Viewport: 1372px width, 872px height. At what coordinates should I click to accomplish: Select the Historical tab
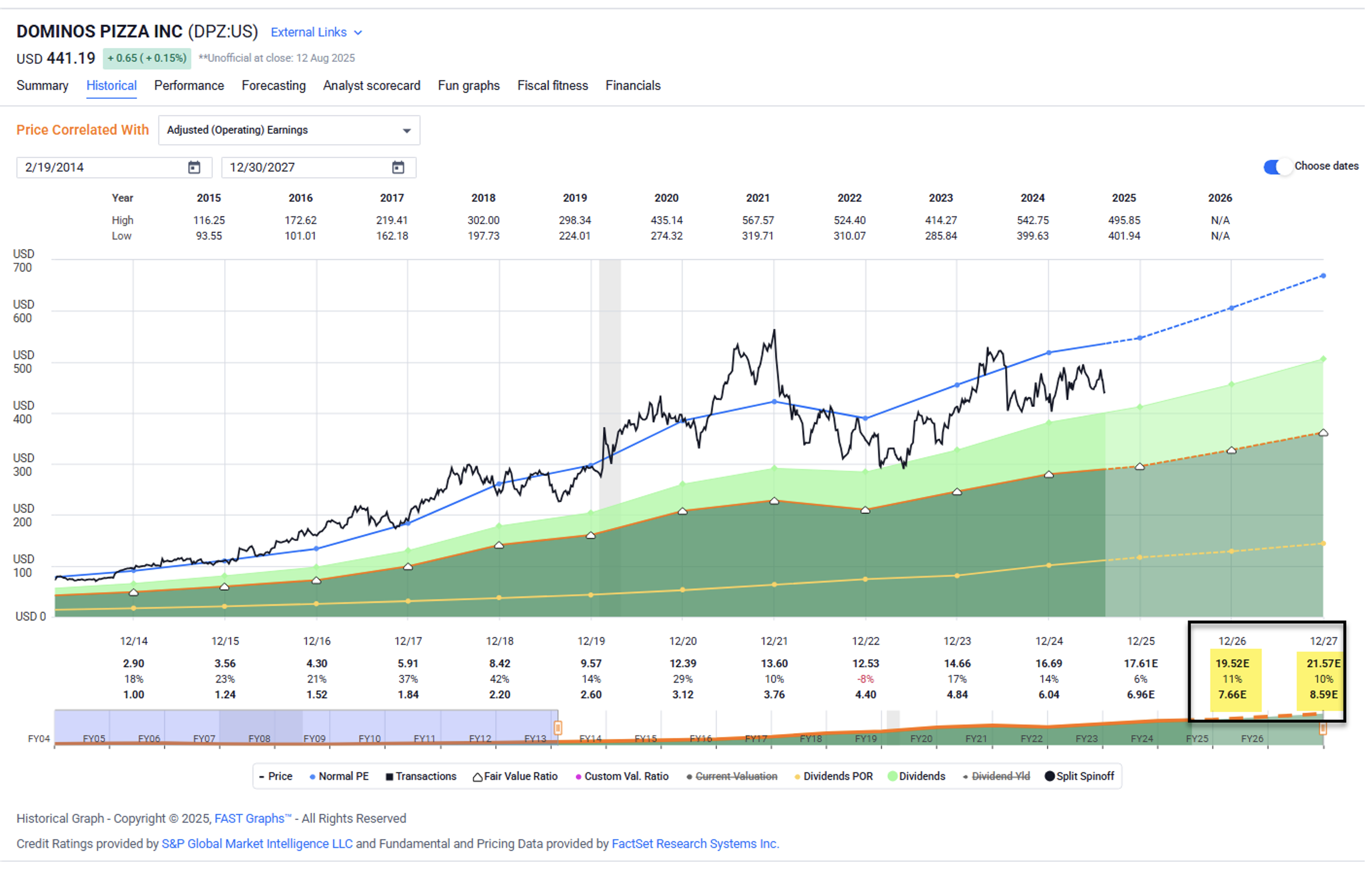(112, 85)
